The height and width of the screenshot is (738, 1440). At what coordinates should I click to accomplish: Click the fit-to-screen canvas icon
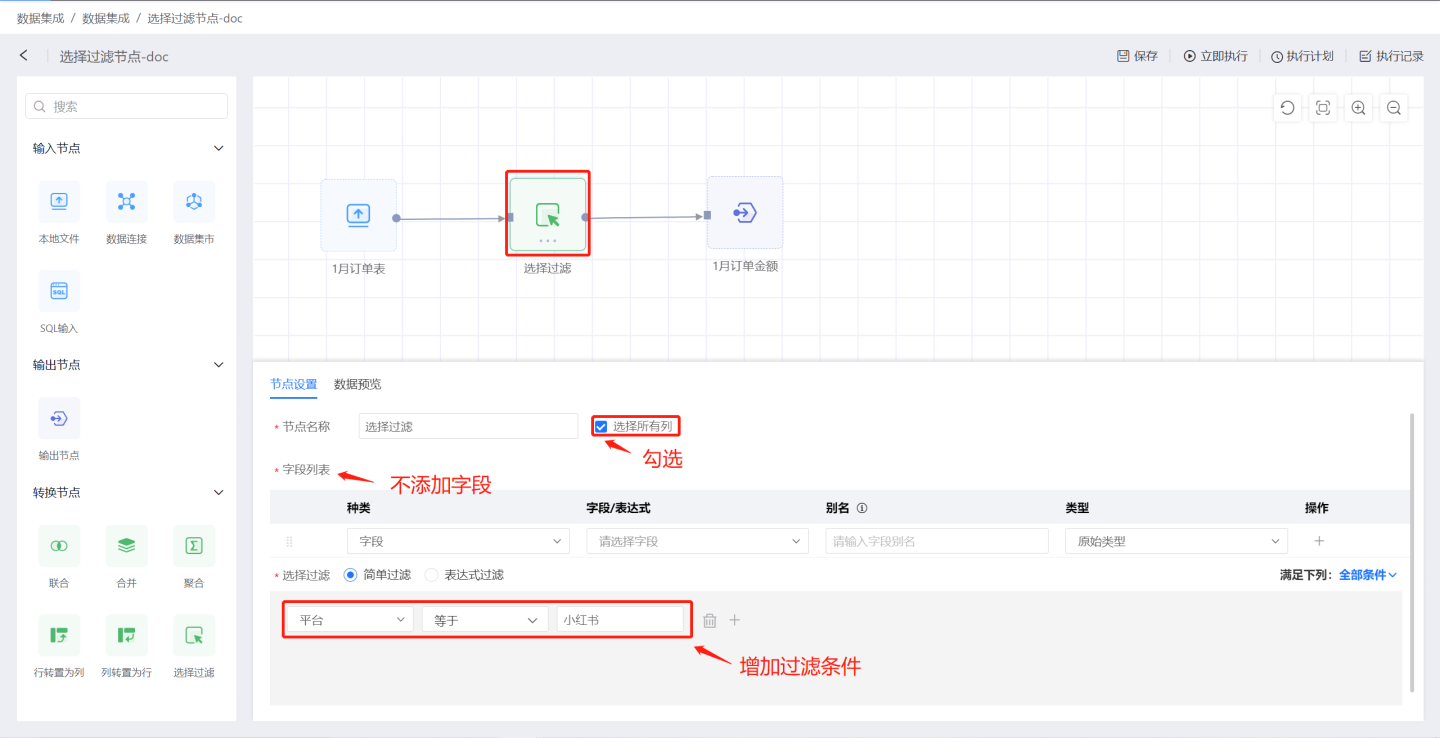[1322, 108]
